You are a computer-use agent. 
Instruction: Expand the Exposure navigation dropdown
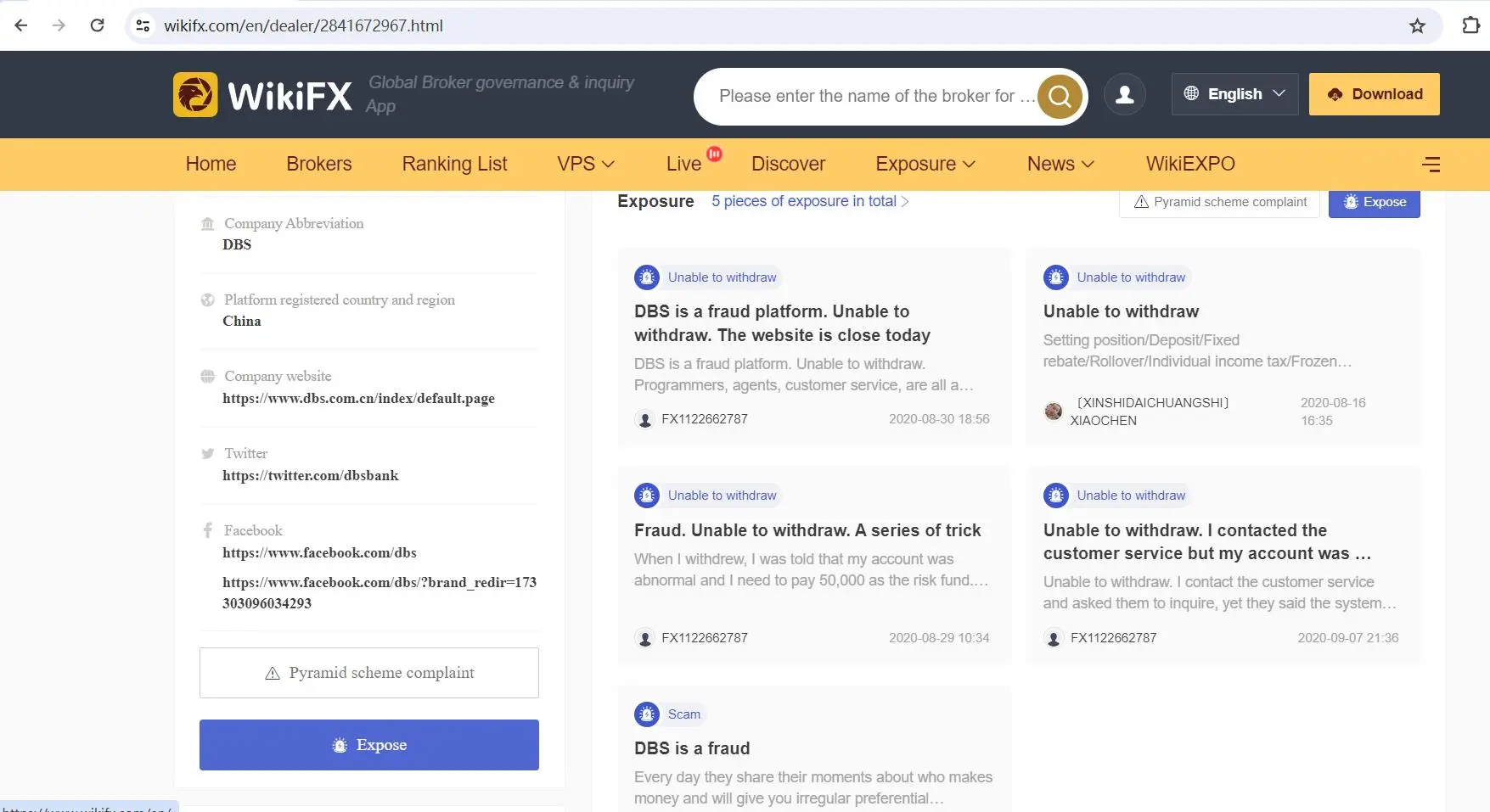(925, 164)
